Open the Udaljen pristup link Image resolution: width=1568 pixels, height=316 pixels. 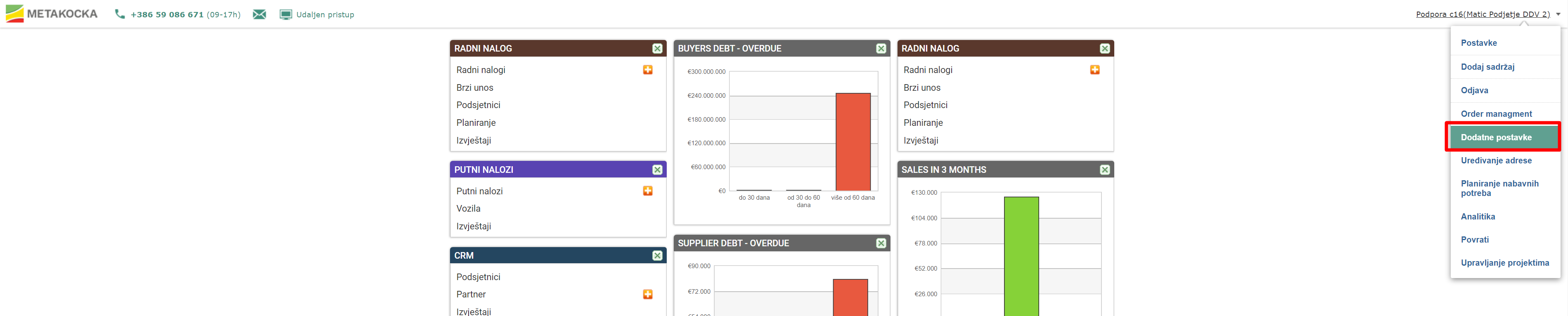point(325,14)
